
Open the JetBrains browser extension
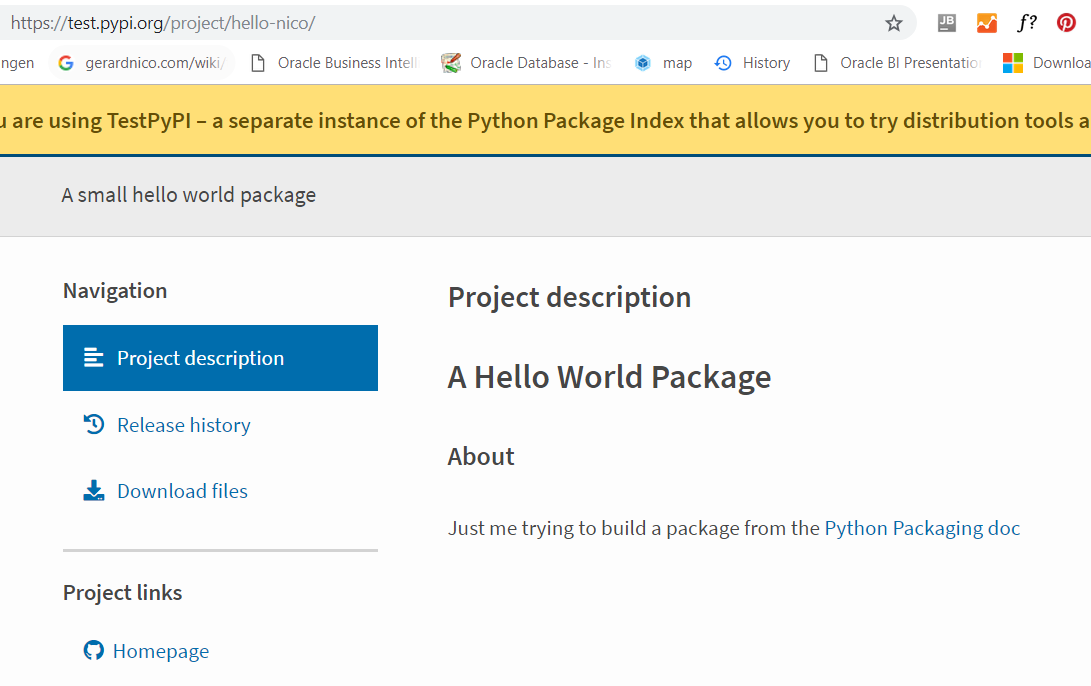tap(946, 22)
